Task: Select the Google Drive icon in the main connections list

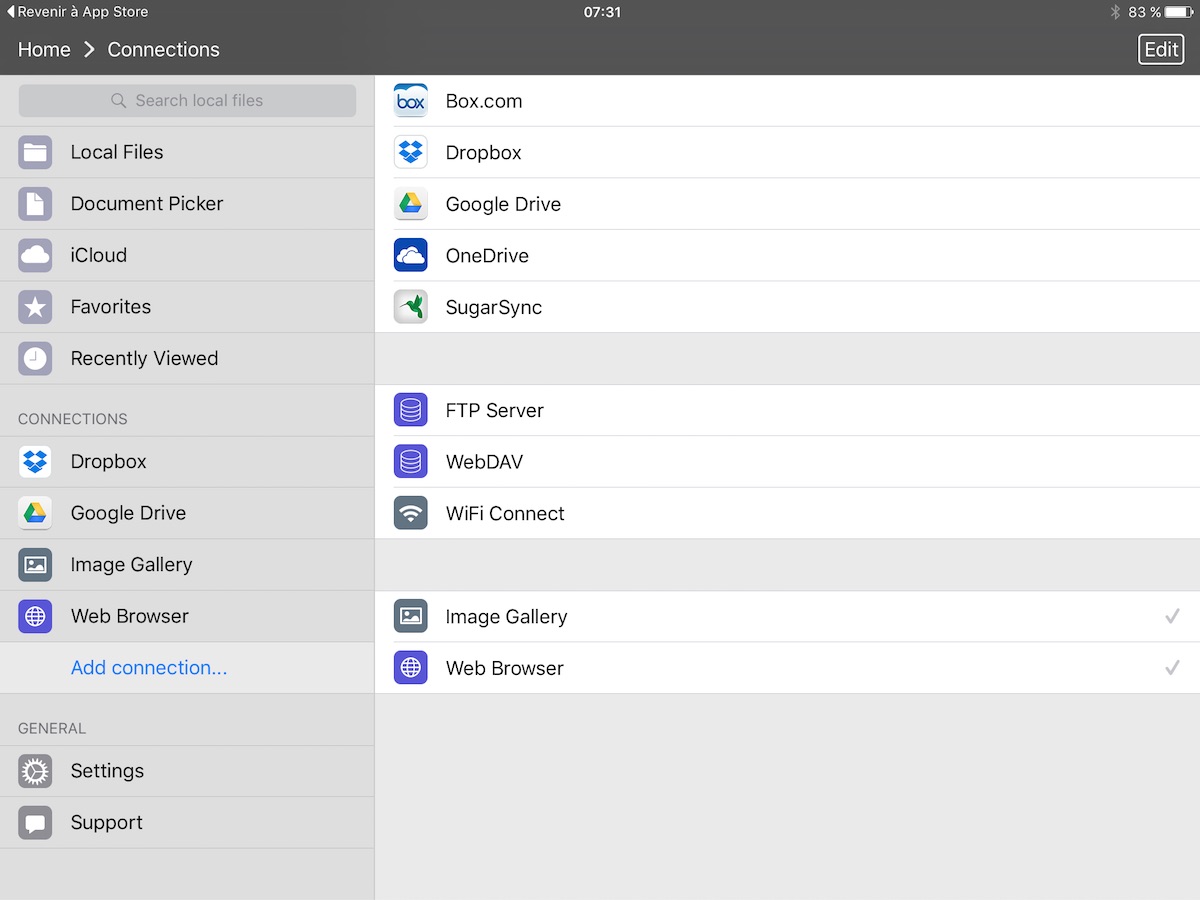Action: point(411,204)
